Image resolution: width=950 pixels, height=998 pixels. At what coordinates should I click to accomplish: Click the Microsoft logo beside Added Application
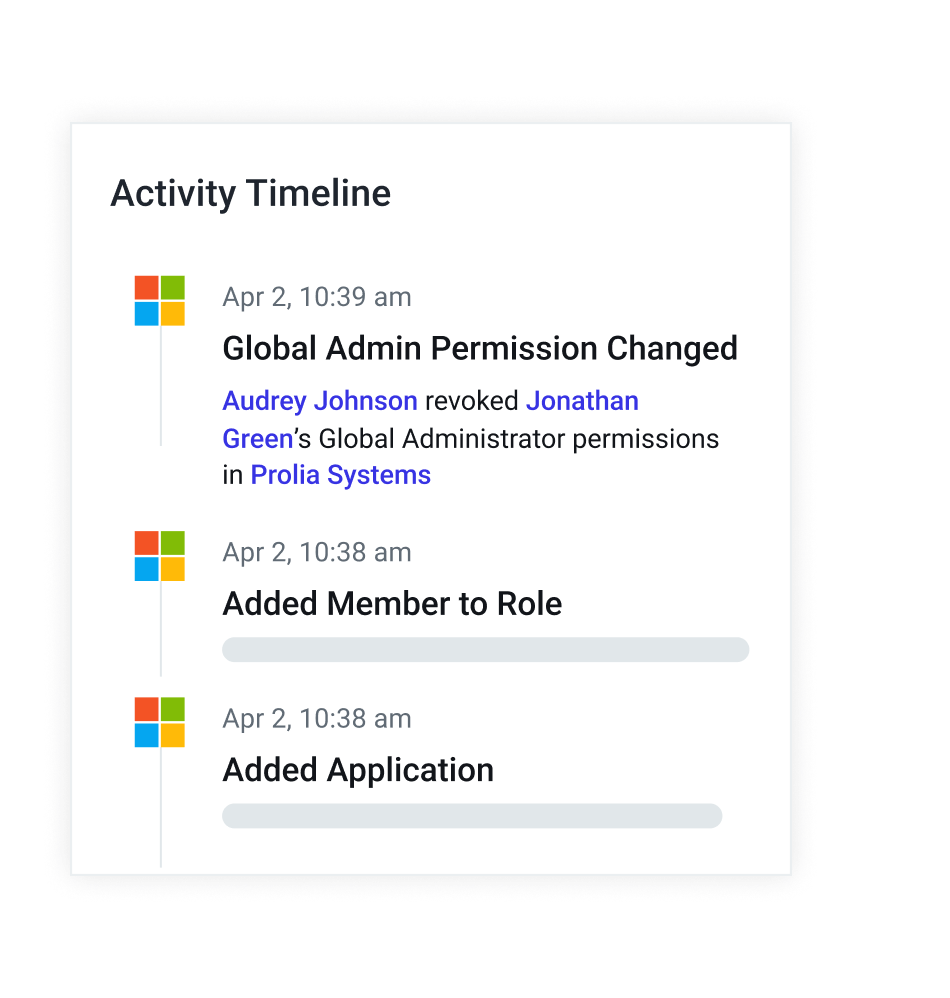tap(160, 722)
